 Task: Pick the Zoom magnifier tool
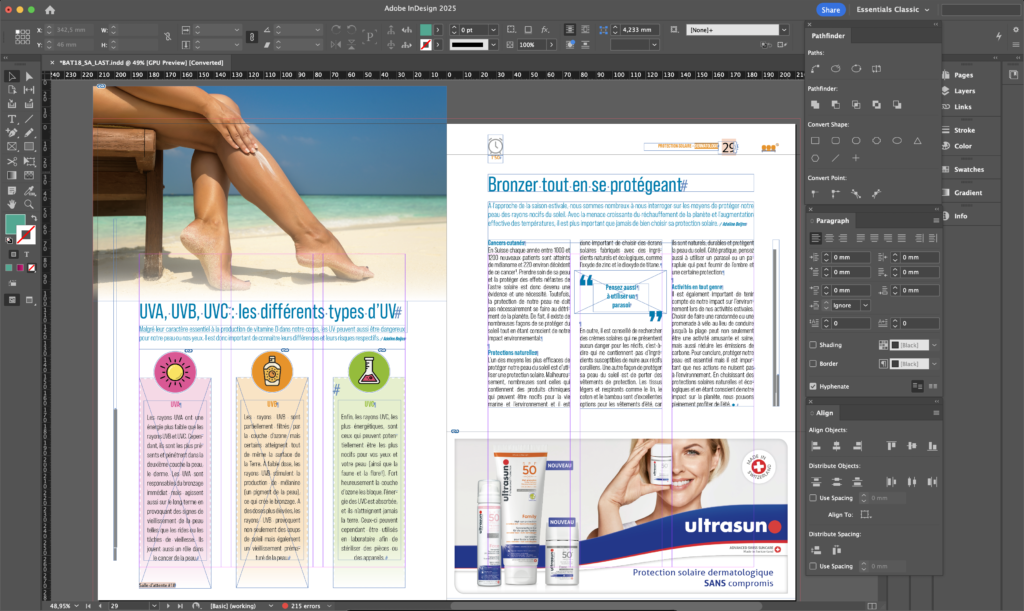coord(28,203)
